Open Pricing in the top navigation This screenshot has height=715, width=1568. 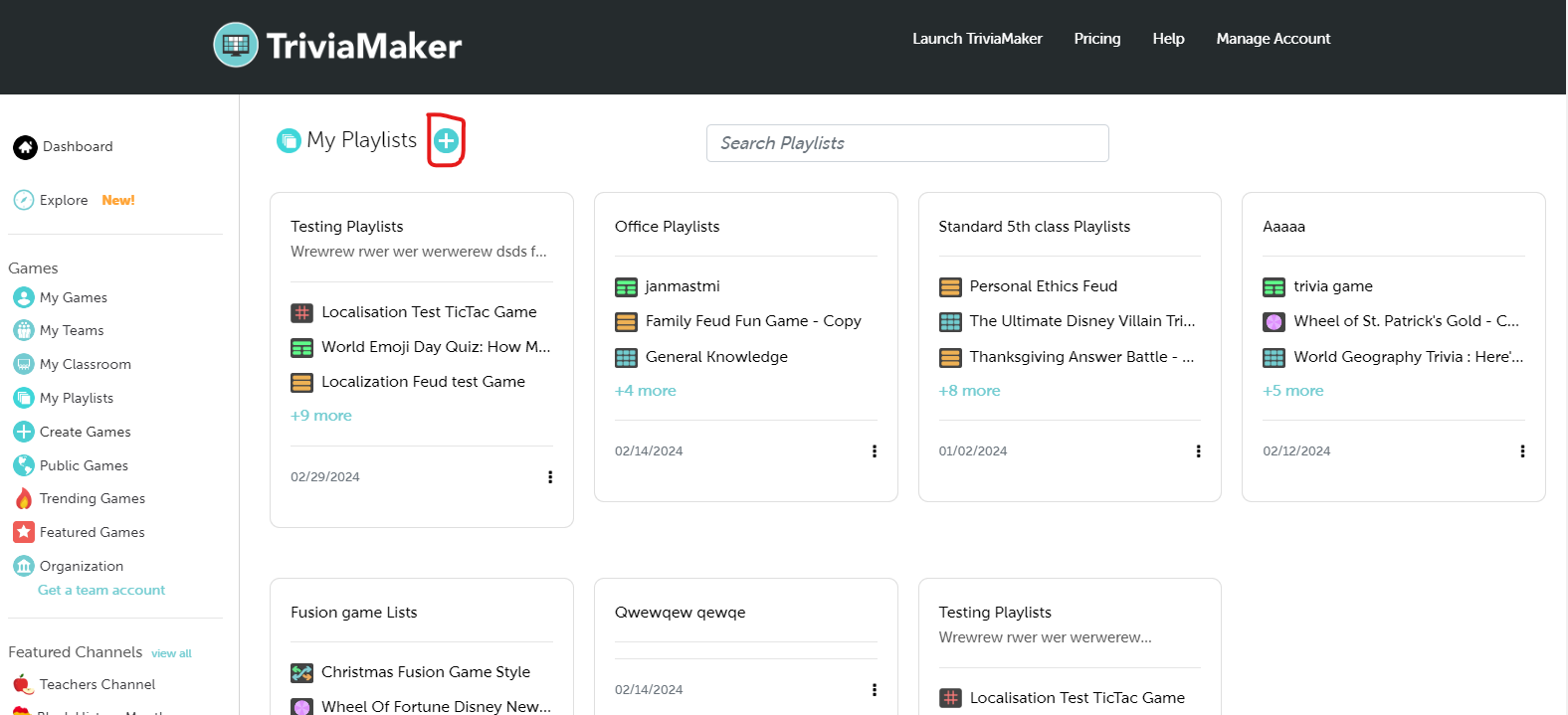click(x=1096, y=39)
